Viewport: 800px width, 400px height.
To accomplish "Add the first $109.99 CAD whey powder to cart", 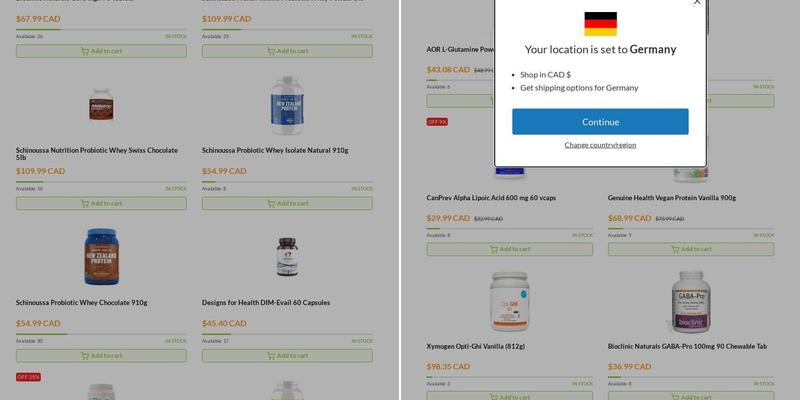I will click(287, 51).
